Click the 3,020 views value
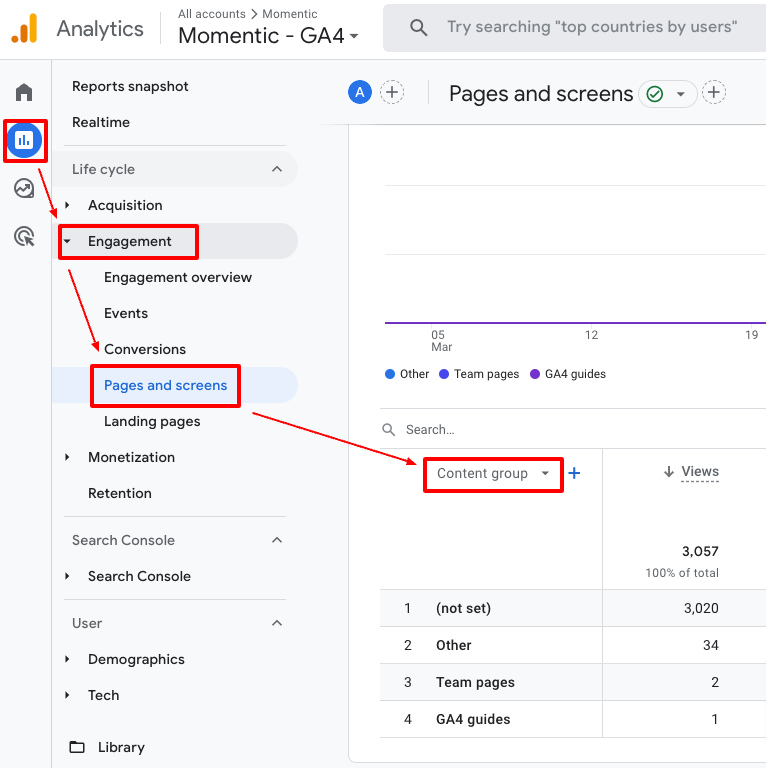The height and width of the screenshot is (768, 766). click(701, 608)
